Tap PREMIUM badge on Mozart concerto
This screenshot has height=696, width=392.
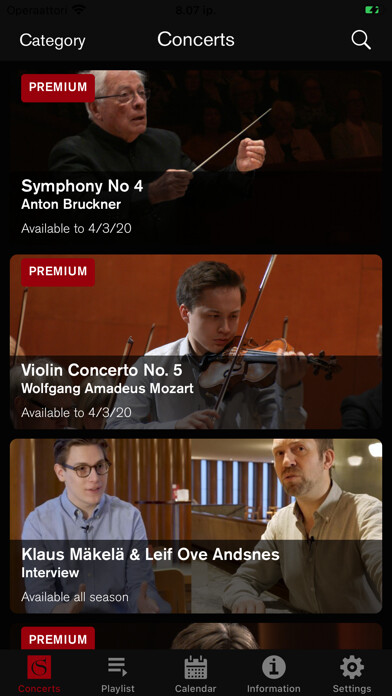point(58,272)
